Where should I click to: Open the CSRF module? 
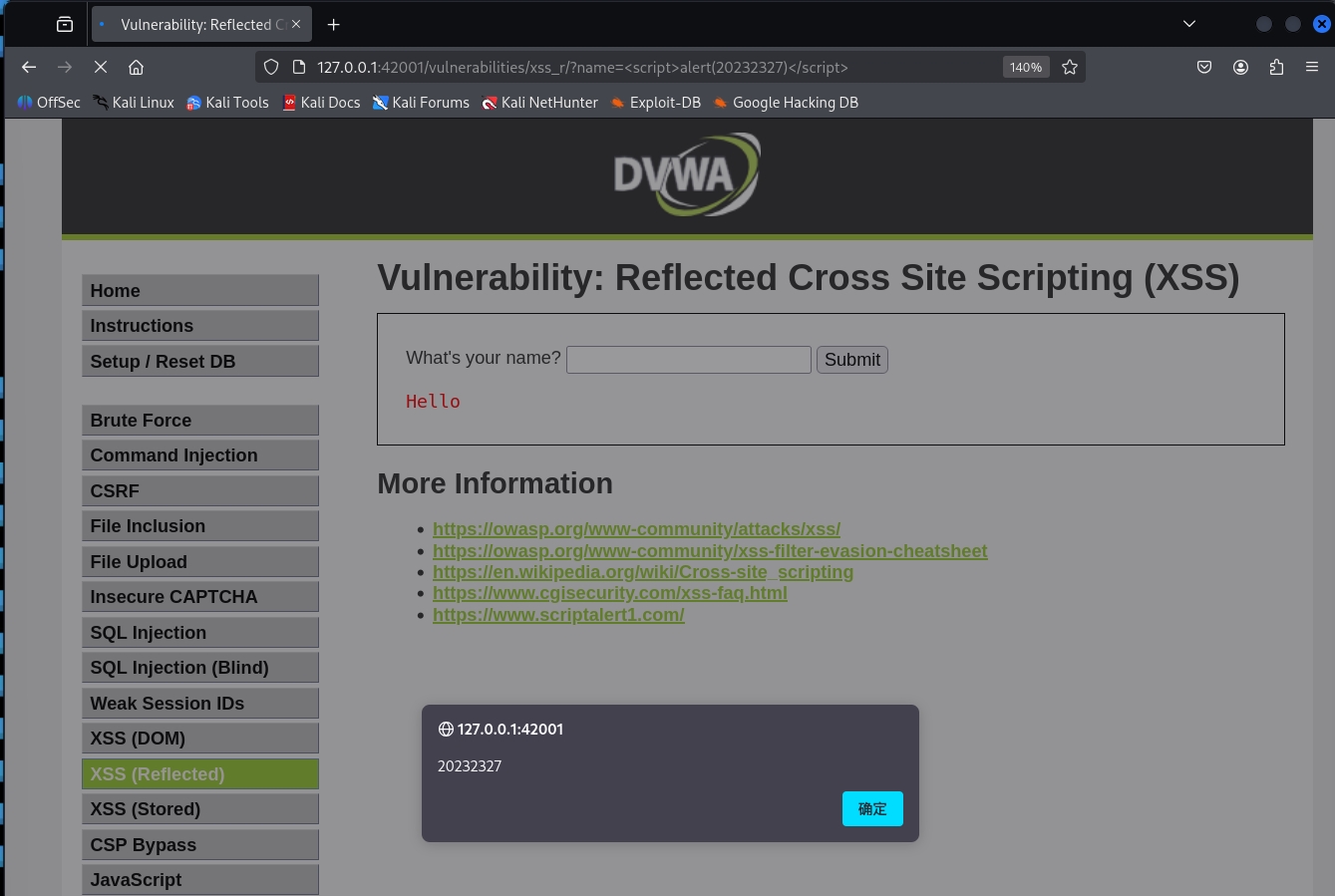pyautogui.click(x=200, y=491)
